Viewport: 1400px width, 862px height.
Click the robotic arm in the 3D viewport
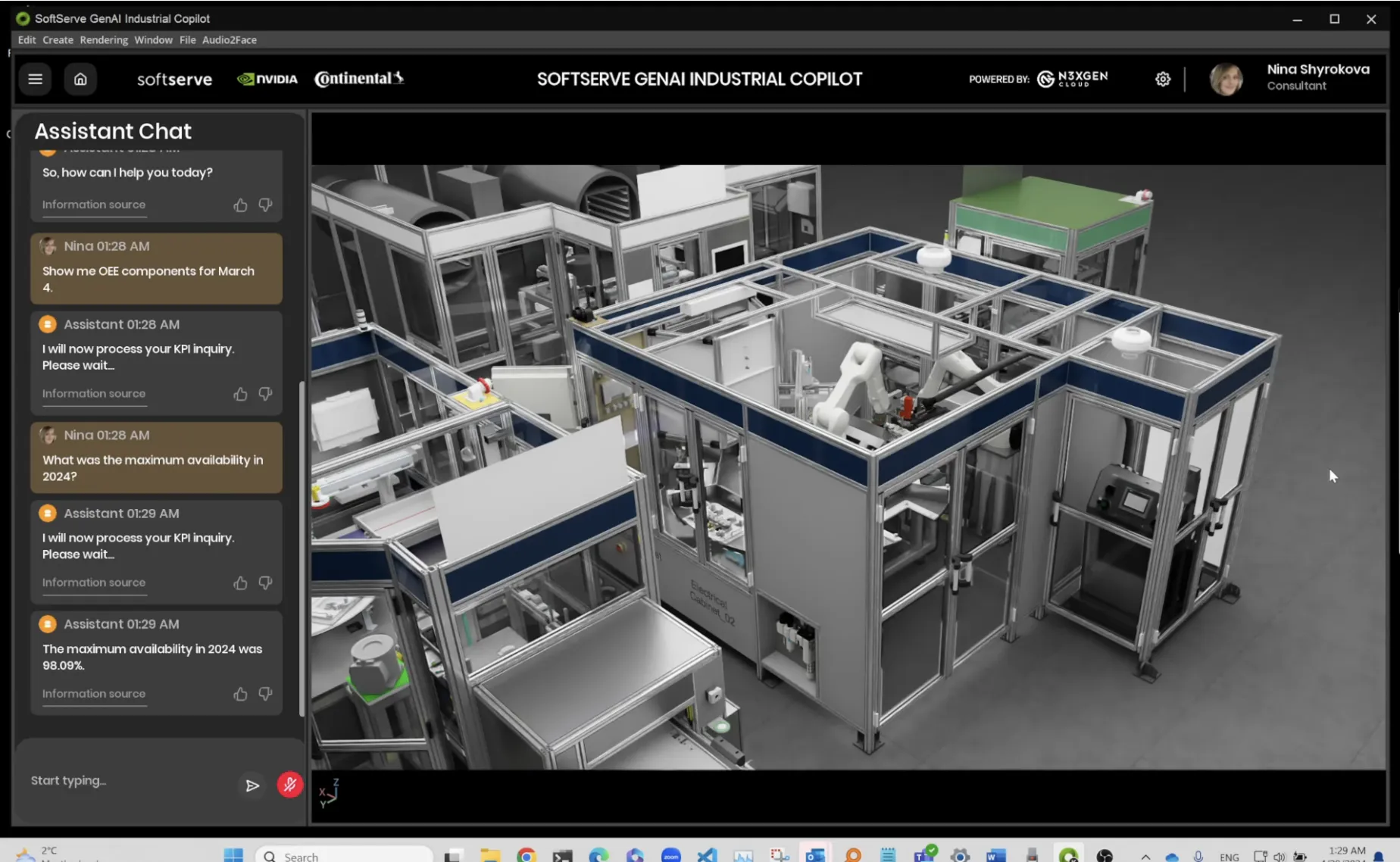(x=852, y=386)
